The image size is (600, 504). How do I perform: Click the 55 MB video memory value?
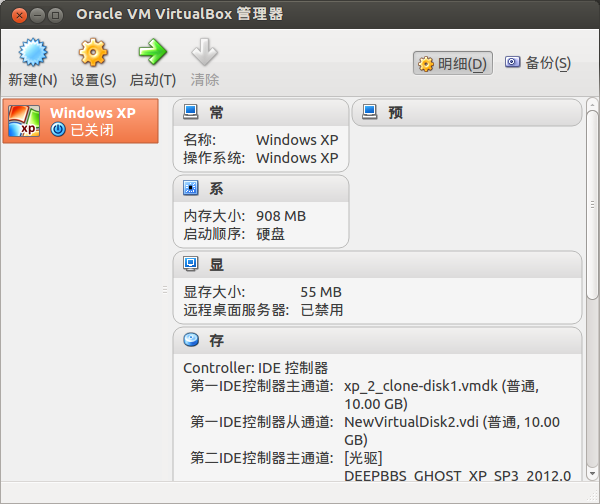(x=321, y=292)
